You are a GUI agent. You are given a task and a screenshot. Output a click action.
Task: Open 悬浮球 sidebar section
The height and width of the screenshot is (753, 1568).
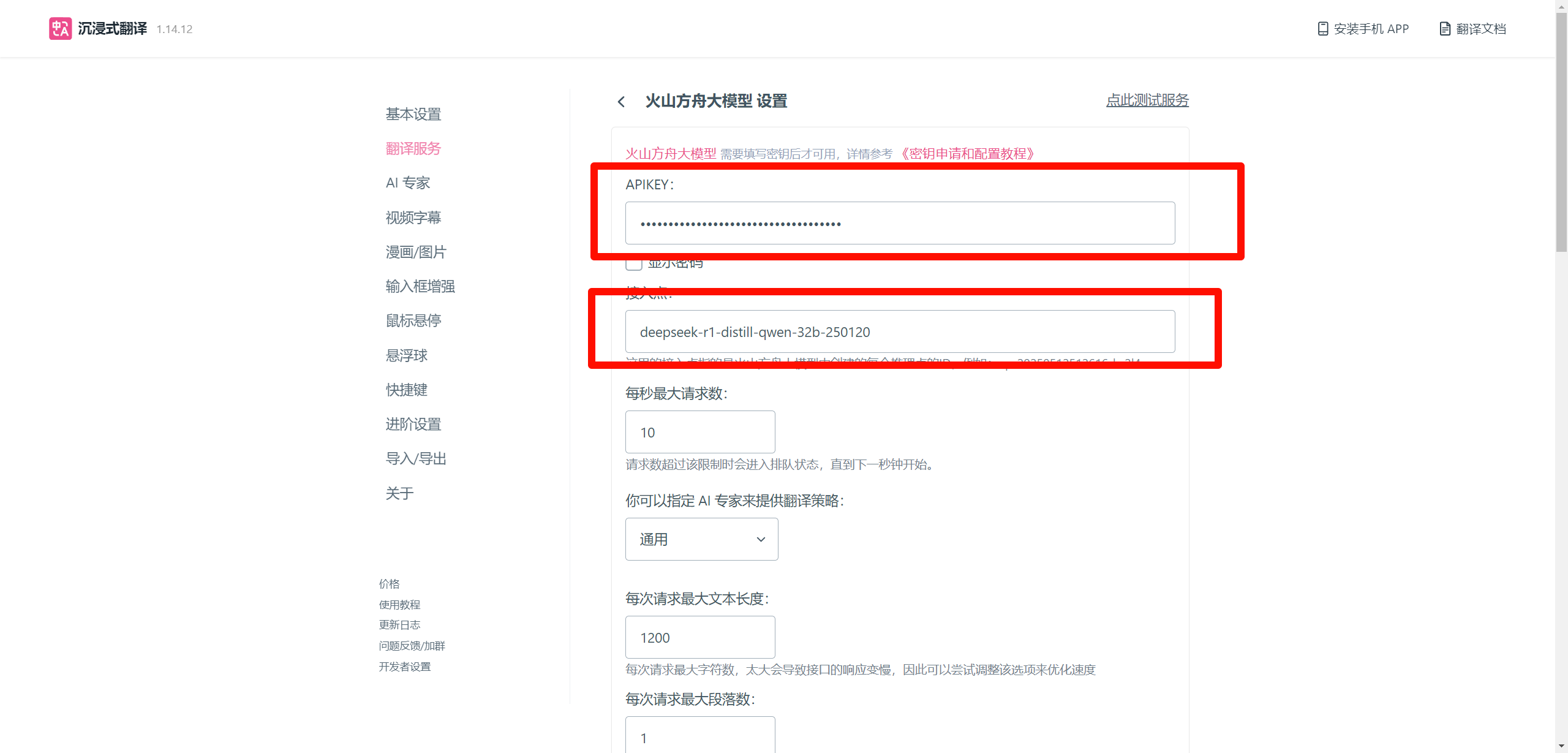(407, 355)
